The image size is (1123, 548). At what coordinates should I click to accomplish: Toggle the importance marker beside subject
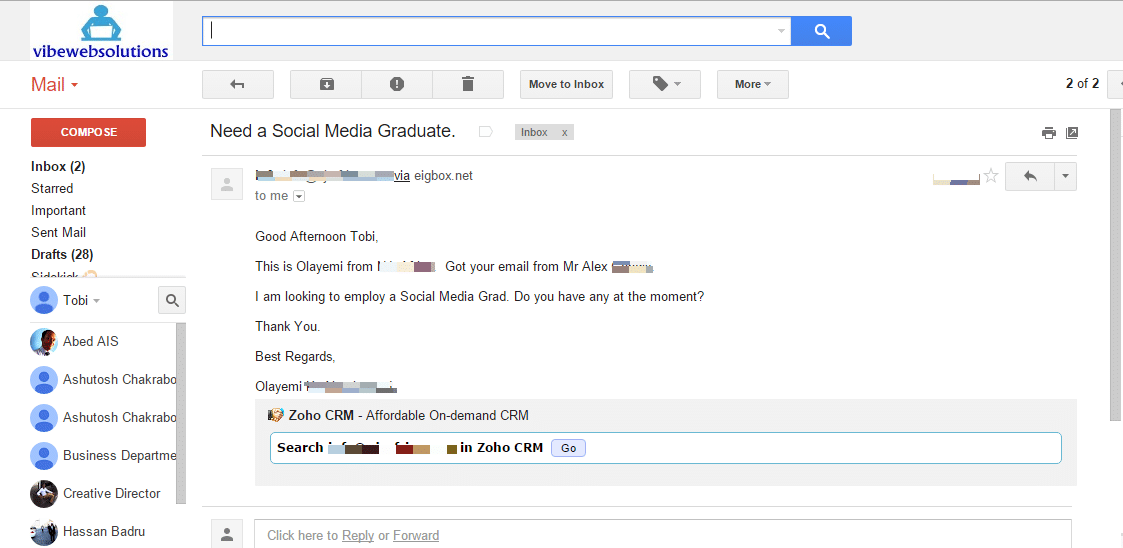point(486,132)
